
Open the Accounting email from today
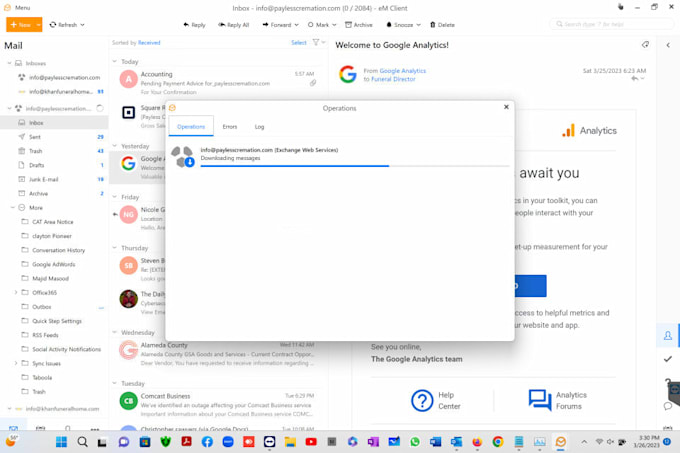[218, 83]
